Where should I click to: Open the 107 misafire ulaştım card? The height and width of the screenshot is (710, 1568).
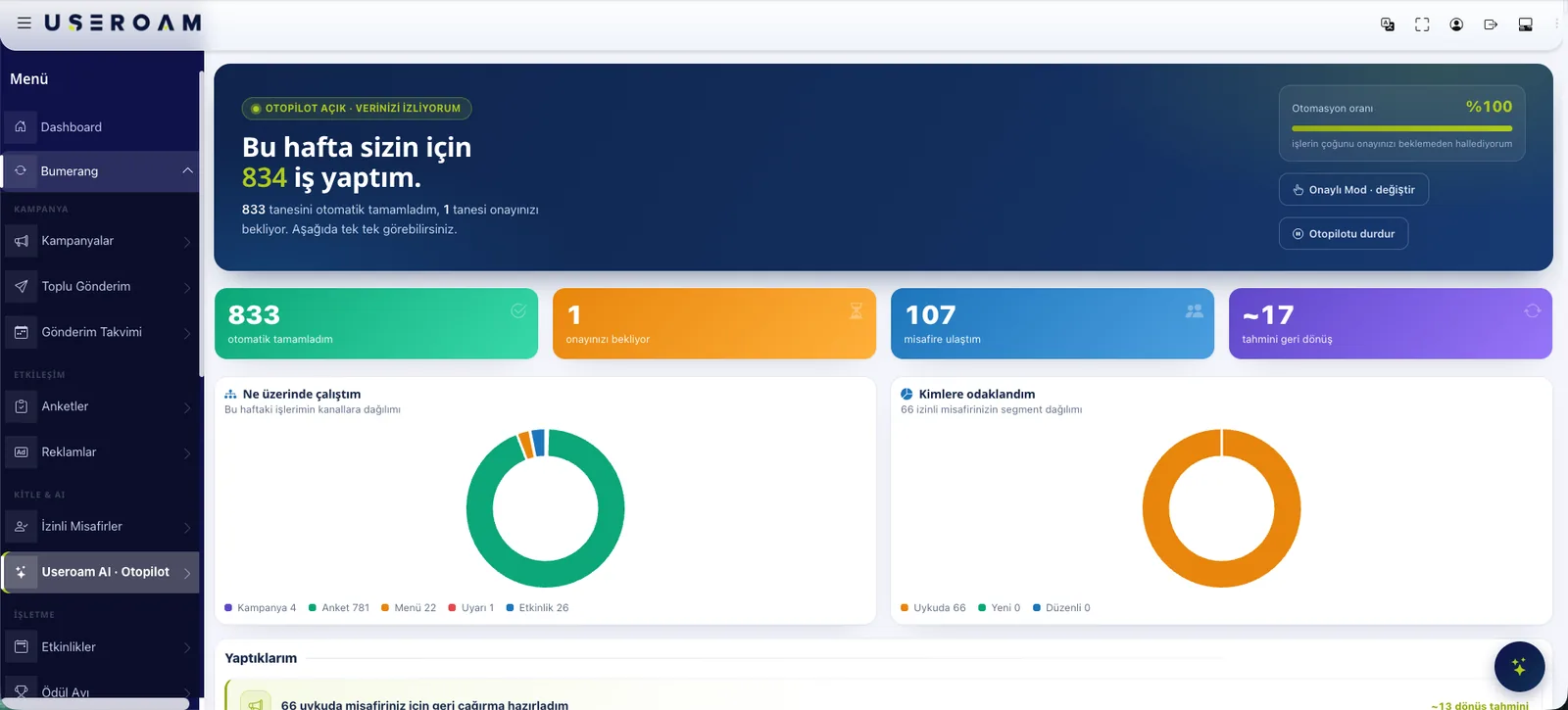pos(1053,323)
